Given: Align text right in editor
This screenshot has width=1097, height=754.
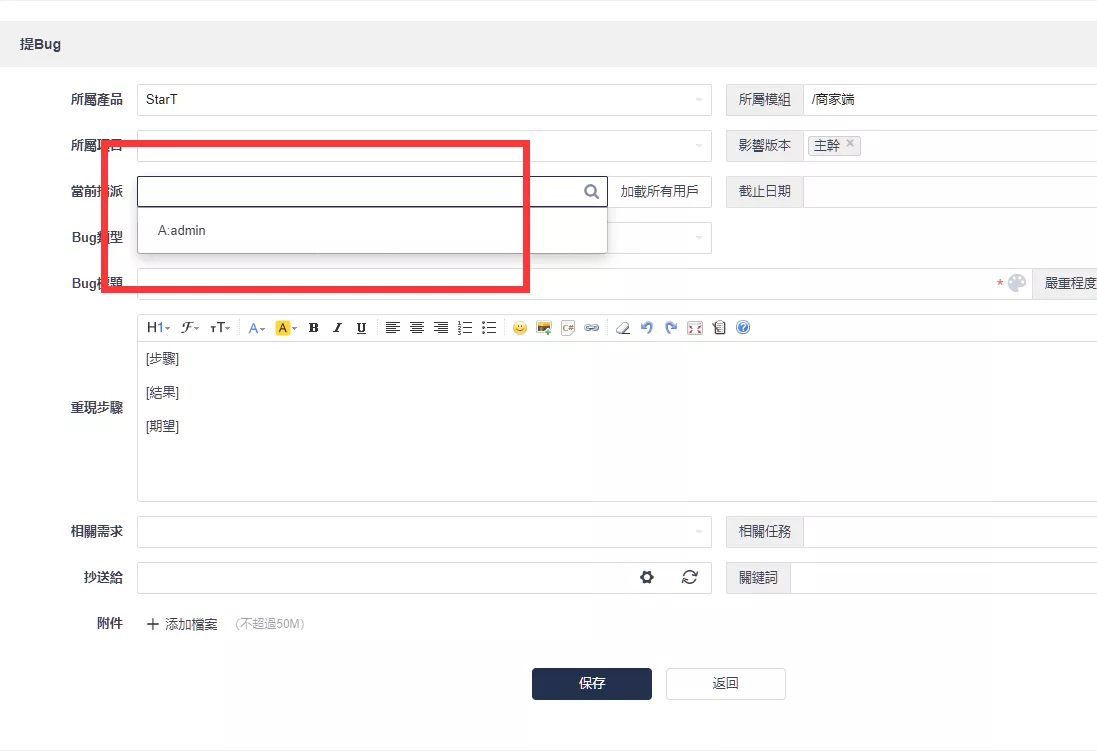Looking at the screenshot, I should (x=441, y=327).
